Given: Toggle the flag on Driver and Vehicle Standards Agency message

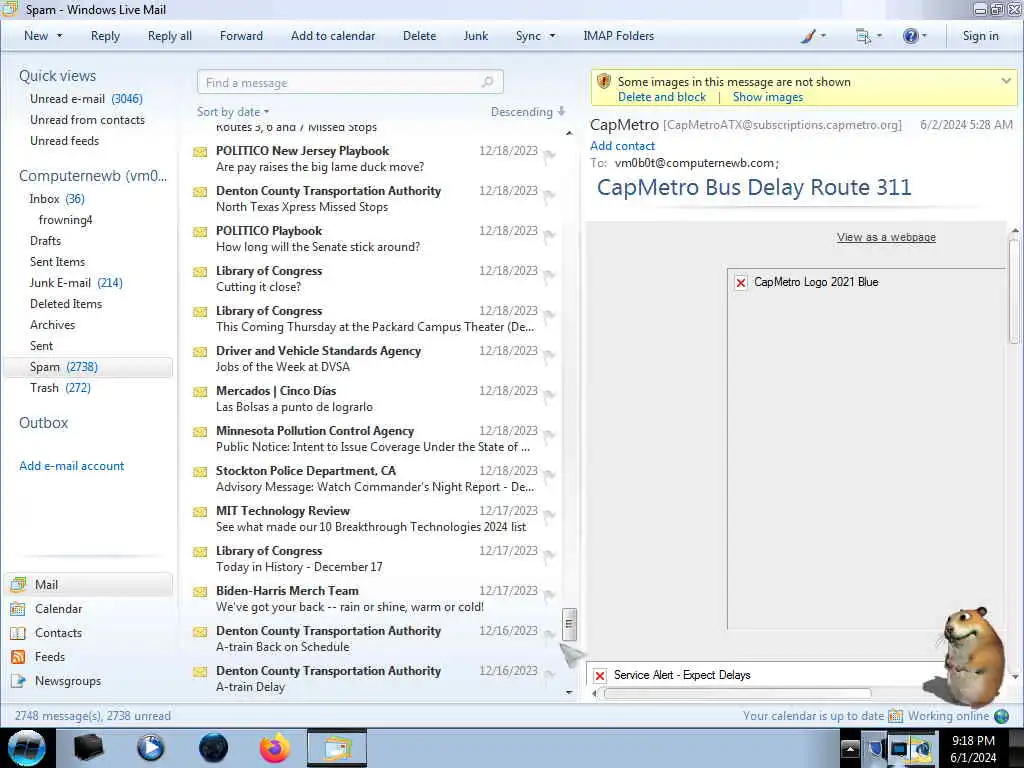Looking at the screenshot, I should 549,355.
